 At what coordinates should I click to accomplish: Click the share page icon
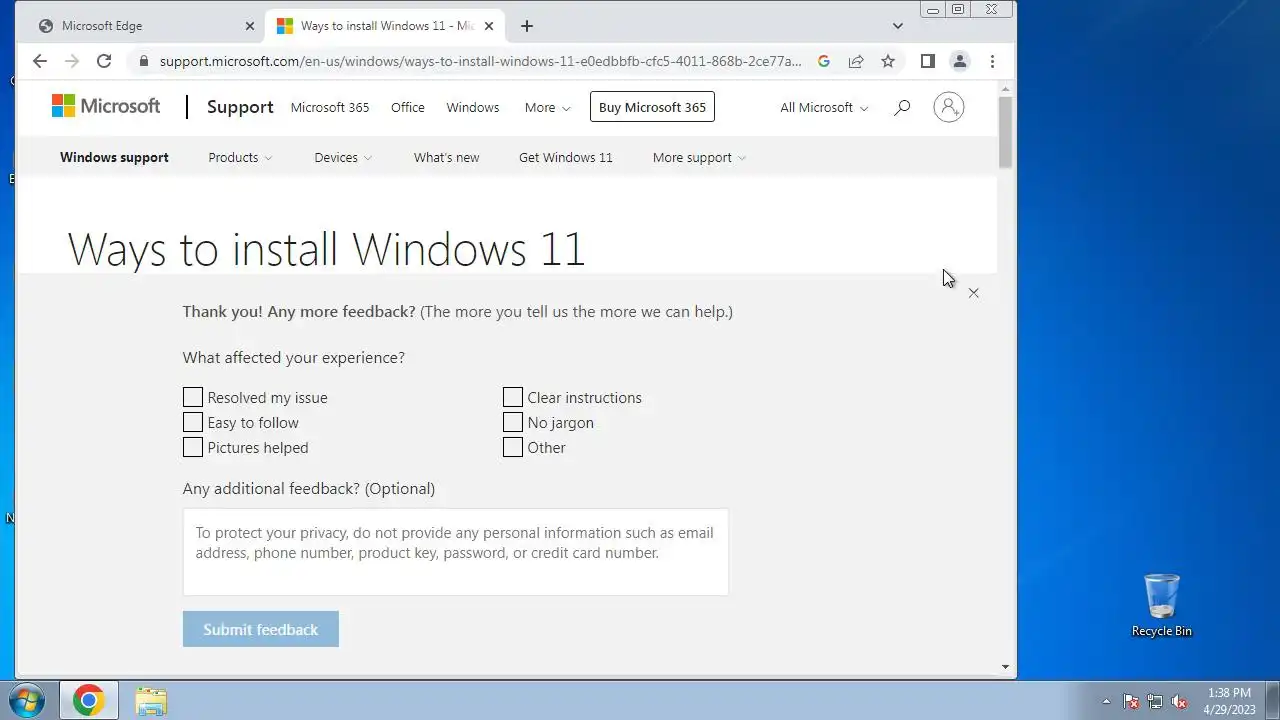856,61
